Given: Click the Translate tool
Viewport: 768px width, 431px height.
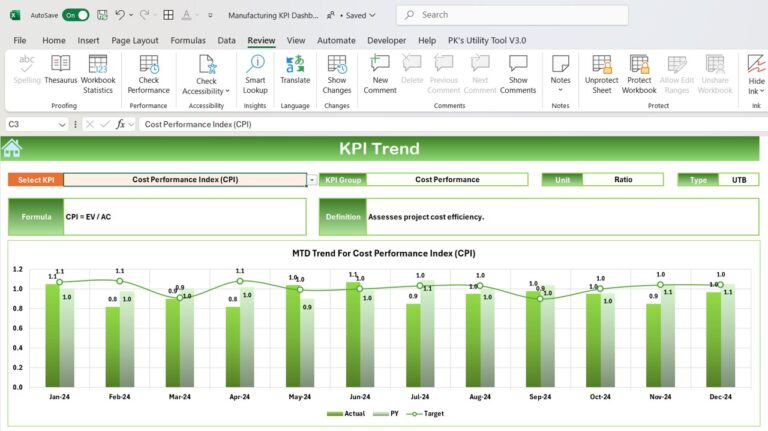Looking at the screenshot, I should (x=295, y=70).
